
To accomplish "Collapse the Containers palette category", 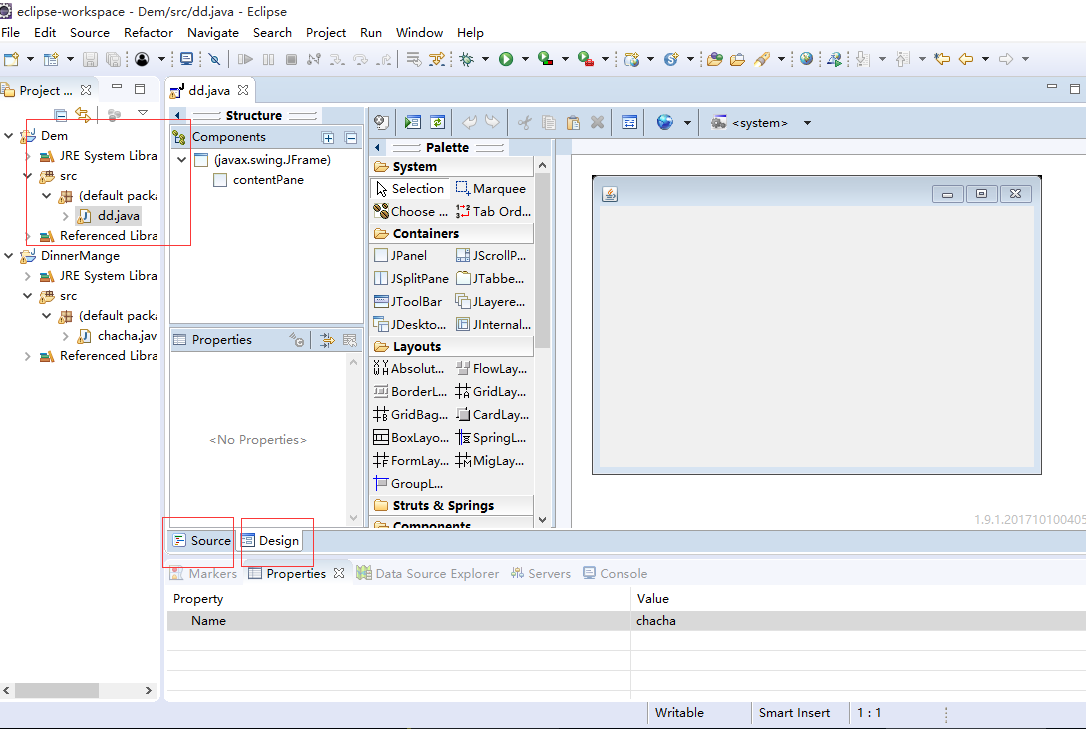I will 453,233.
